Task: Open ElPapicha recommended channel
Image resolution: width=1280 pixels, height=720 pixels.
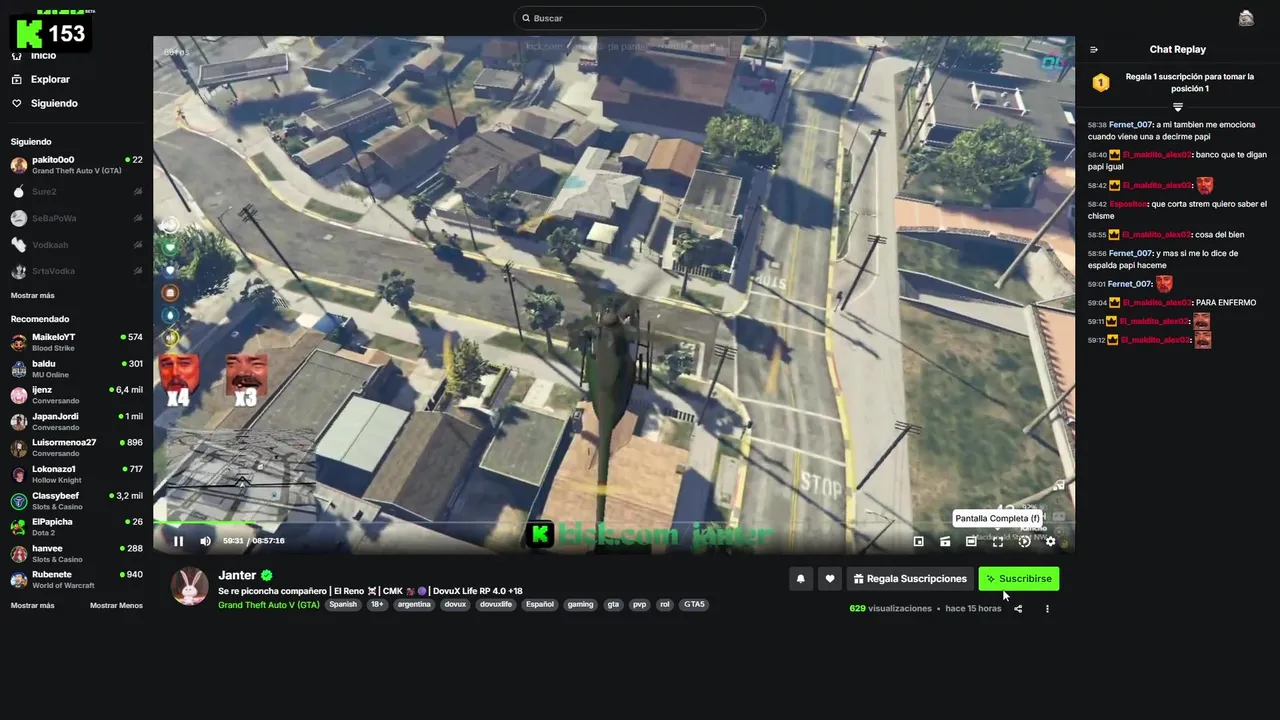Action: [77, 527]
